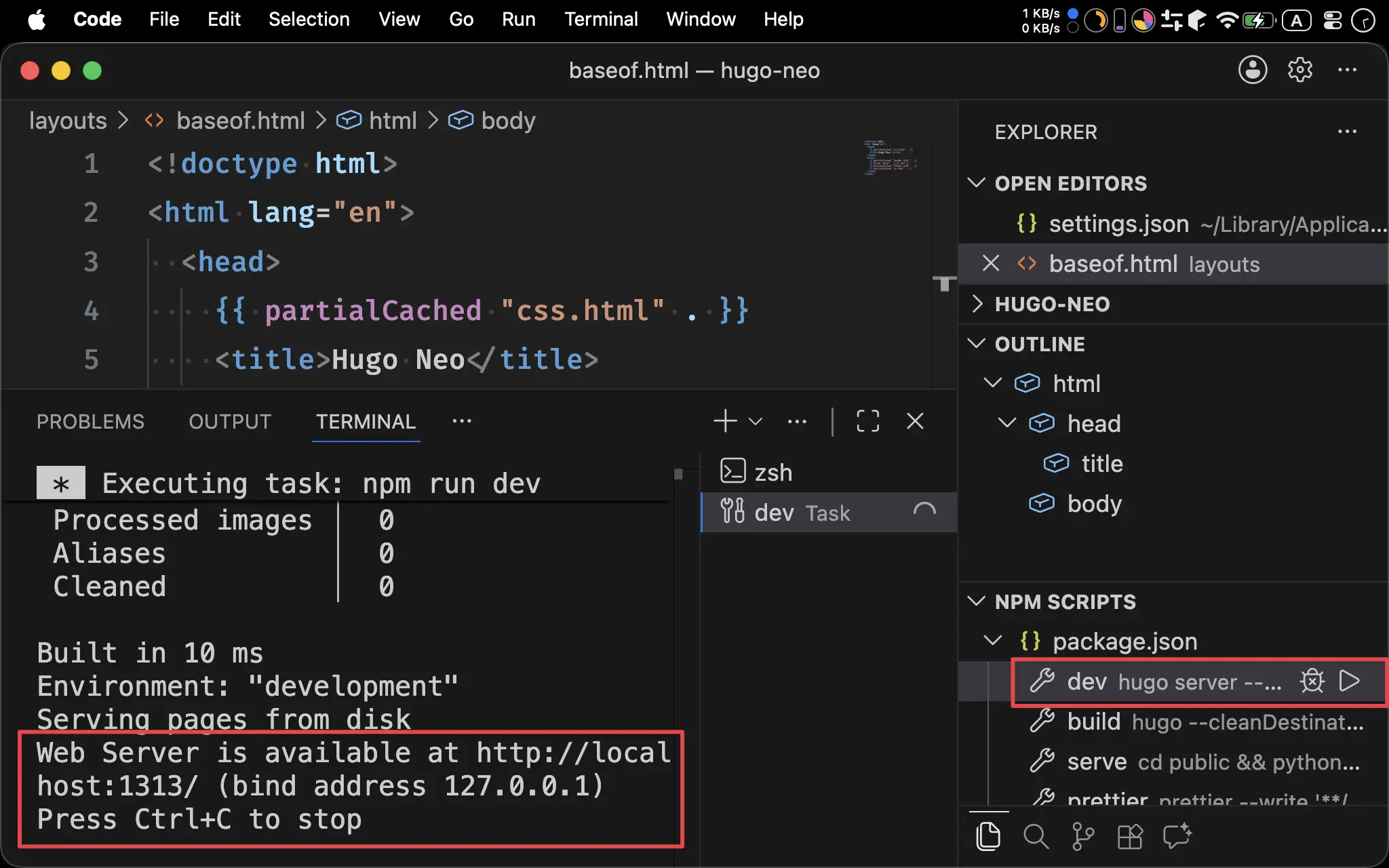Image resolution: width=1389 pixels, height=868 pixels.
Task: Open the Apple menu
Action: [x=37, y=19]
